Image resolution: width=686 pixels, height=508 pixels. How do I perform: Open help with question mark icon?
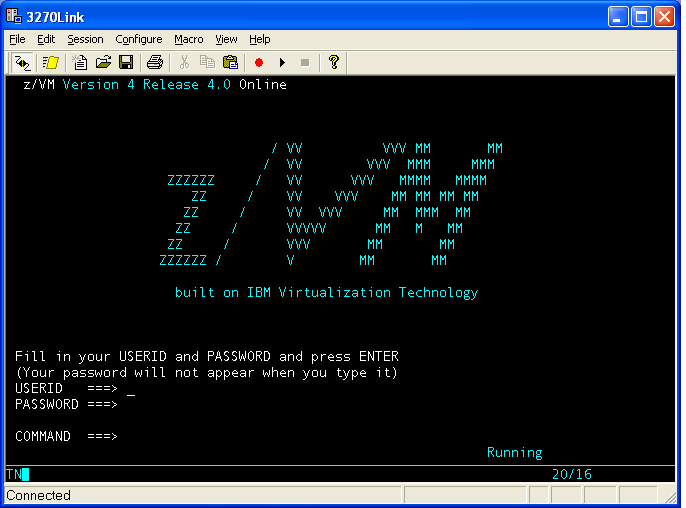click(x=334, y=63)
